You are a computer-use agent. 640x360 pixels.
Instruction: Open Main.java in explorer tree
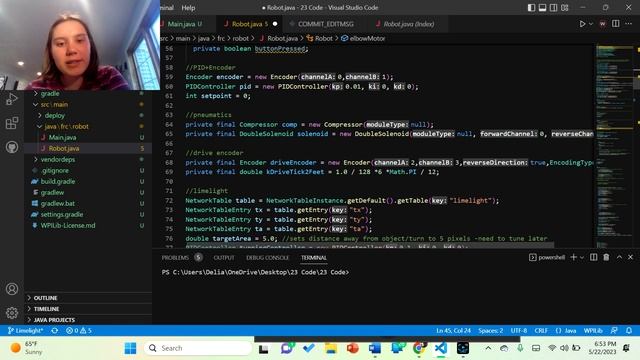62,138
